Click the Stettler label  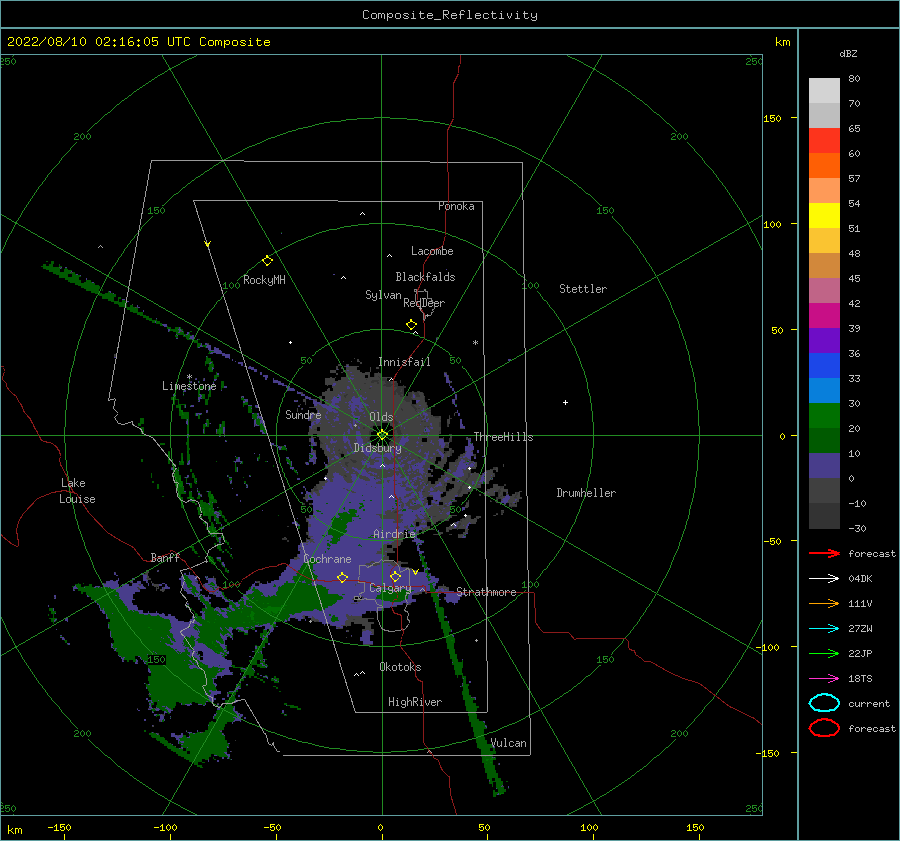click(583, 289)
